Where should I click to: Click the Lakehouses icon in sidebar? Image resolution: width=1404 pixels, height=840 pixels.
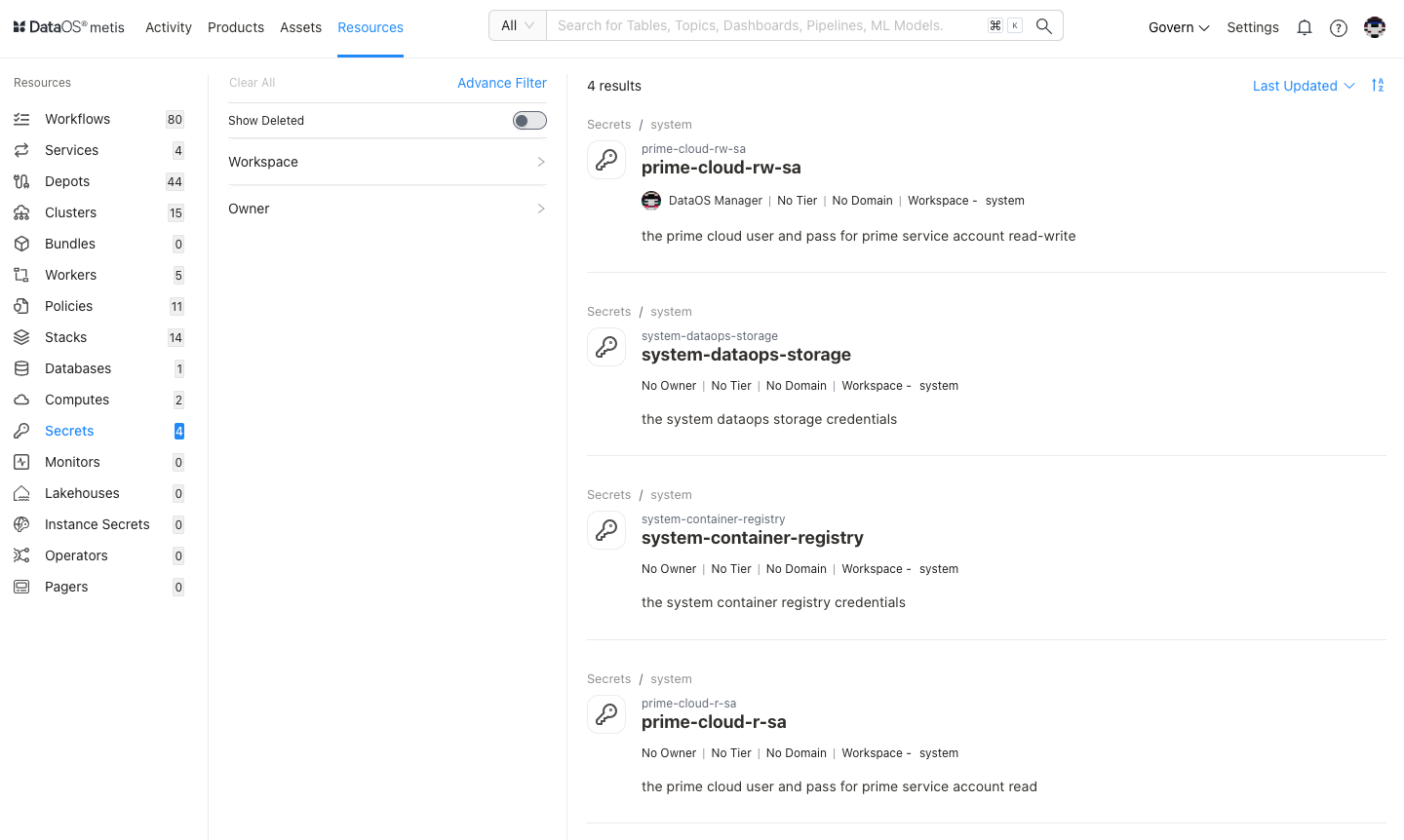tap(21, 493)
